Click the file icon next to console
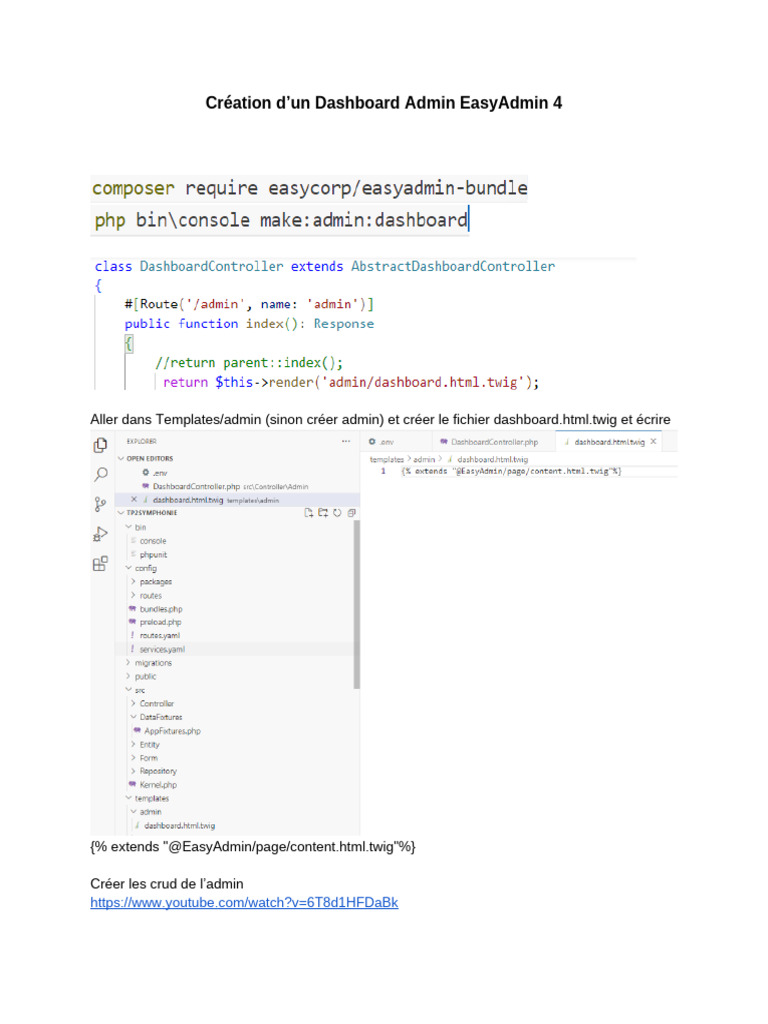The height and width of the screenshot is (1024, 768). point(133,541)
